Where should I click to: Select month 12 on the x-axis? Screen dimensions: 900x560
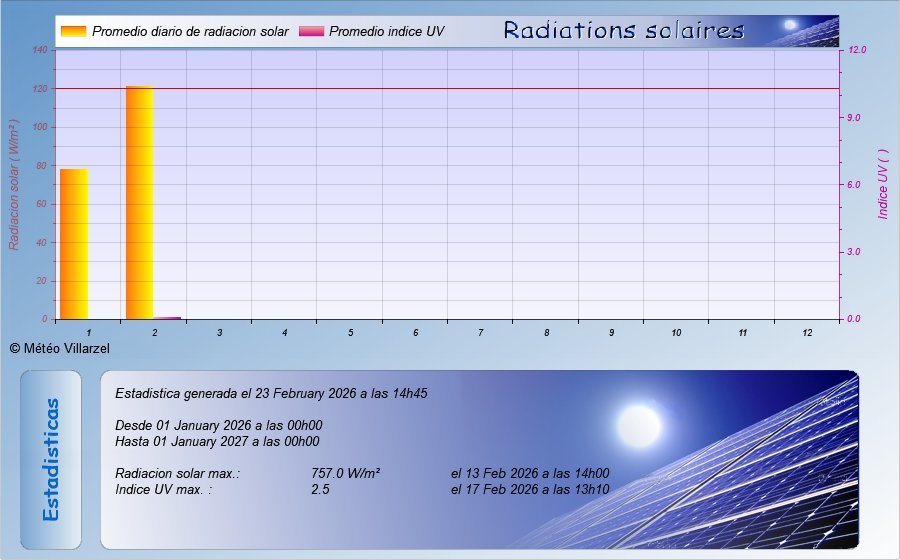[806, 332]
